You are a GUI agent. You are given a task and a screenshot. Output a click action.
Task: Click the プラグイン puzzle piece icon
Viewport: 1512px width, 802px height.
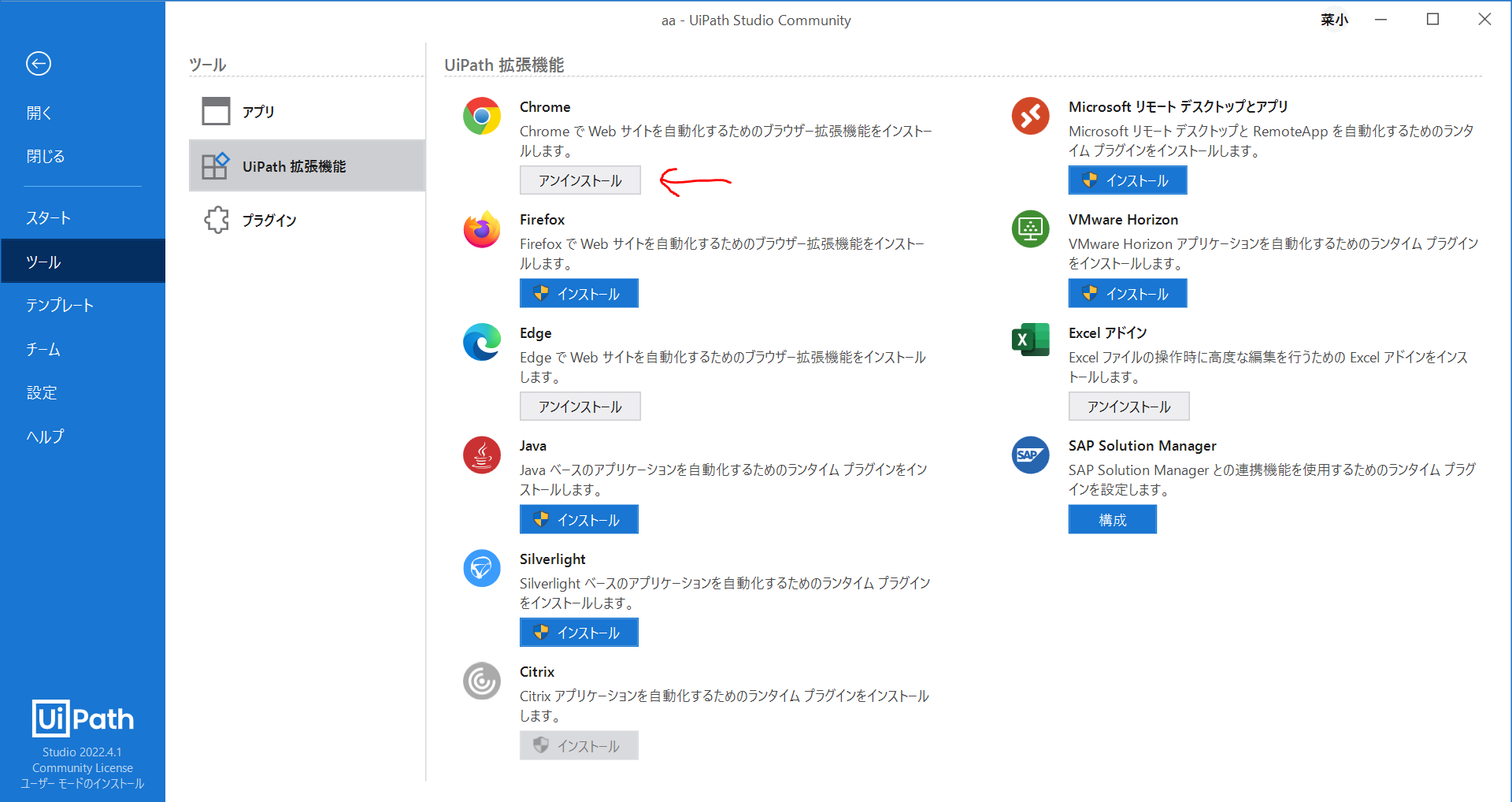pyautogui.click(x=217, y=220)
